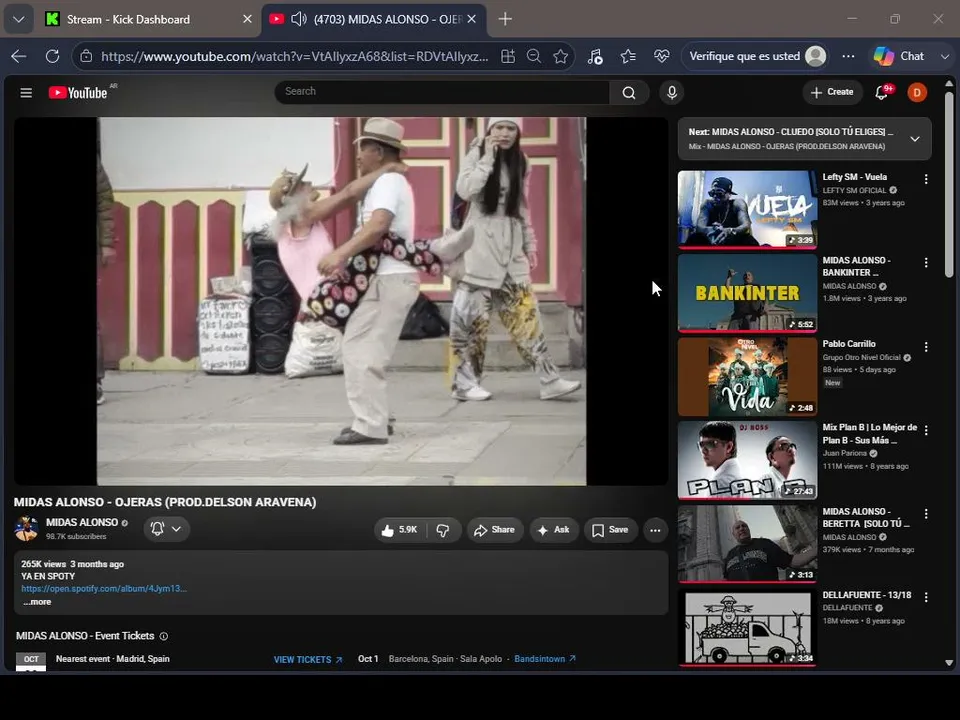Dislike the video with thumbs down
This screenshot has height=720, width=960.
click(443, 530)
